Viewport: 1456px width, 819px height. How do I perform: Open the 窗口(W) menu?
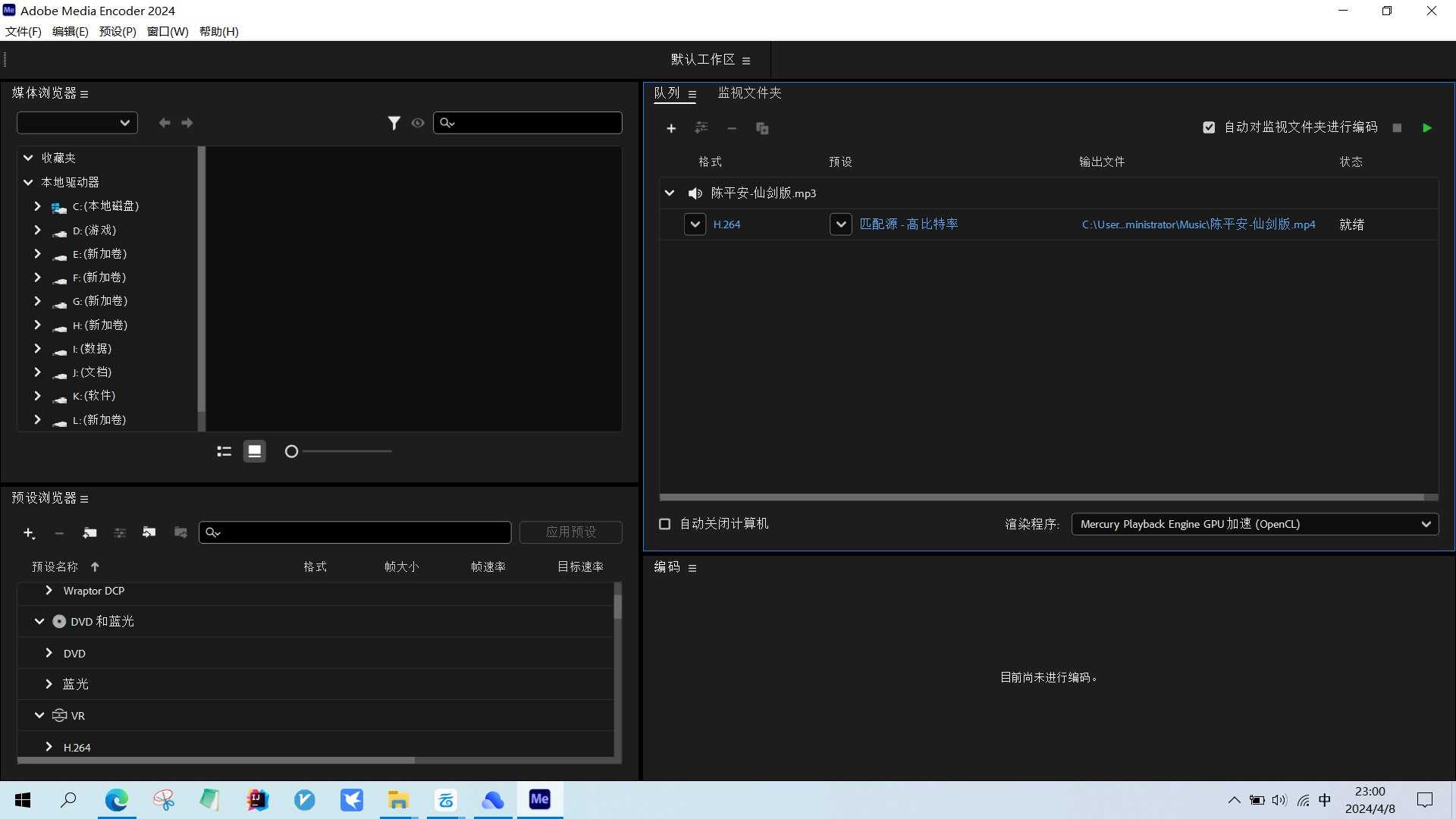(168, 31)
